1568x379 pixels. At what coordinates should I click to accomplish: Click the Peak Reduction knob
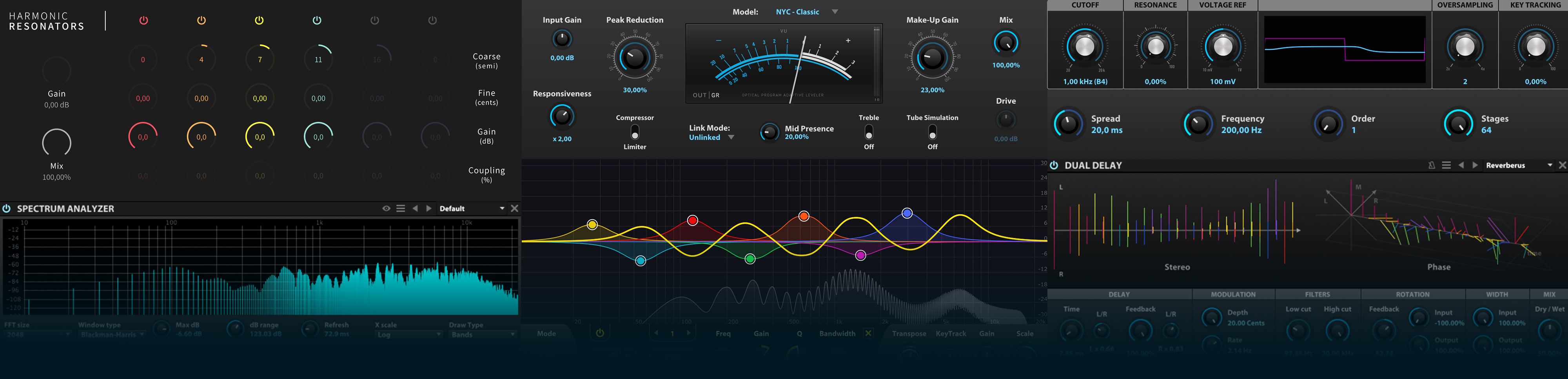634,58
